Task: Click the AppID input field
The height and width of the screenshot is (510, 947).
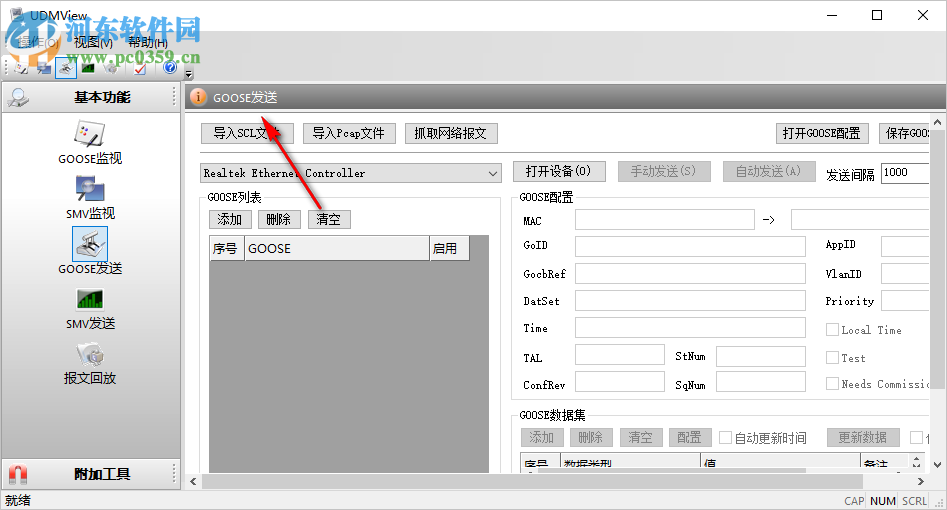Action: 905,247
